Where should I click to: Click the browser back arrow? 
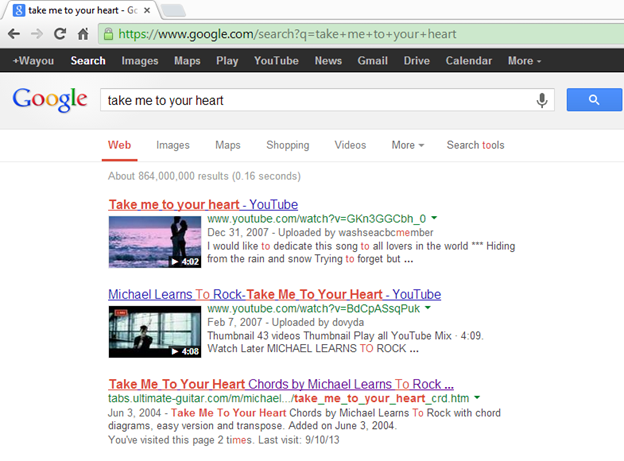pyautogui.click(x=14, y=34)
